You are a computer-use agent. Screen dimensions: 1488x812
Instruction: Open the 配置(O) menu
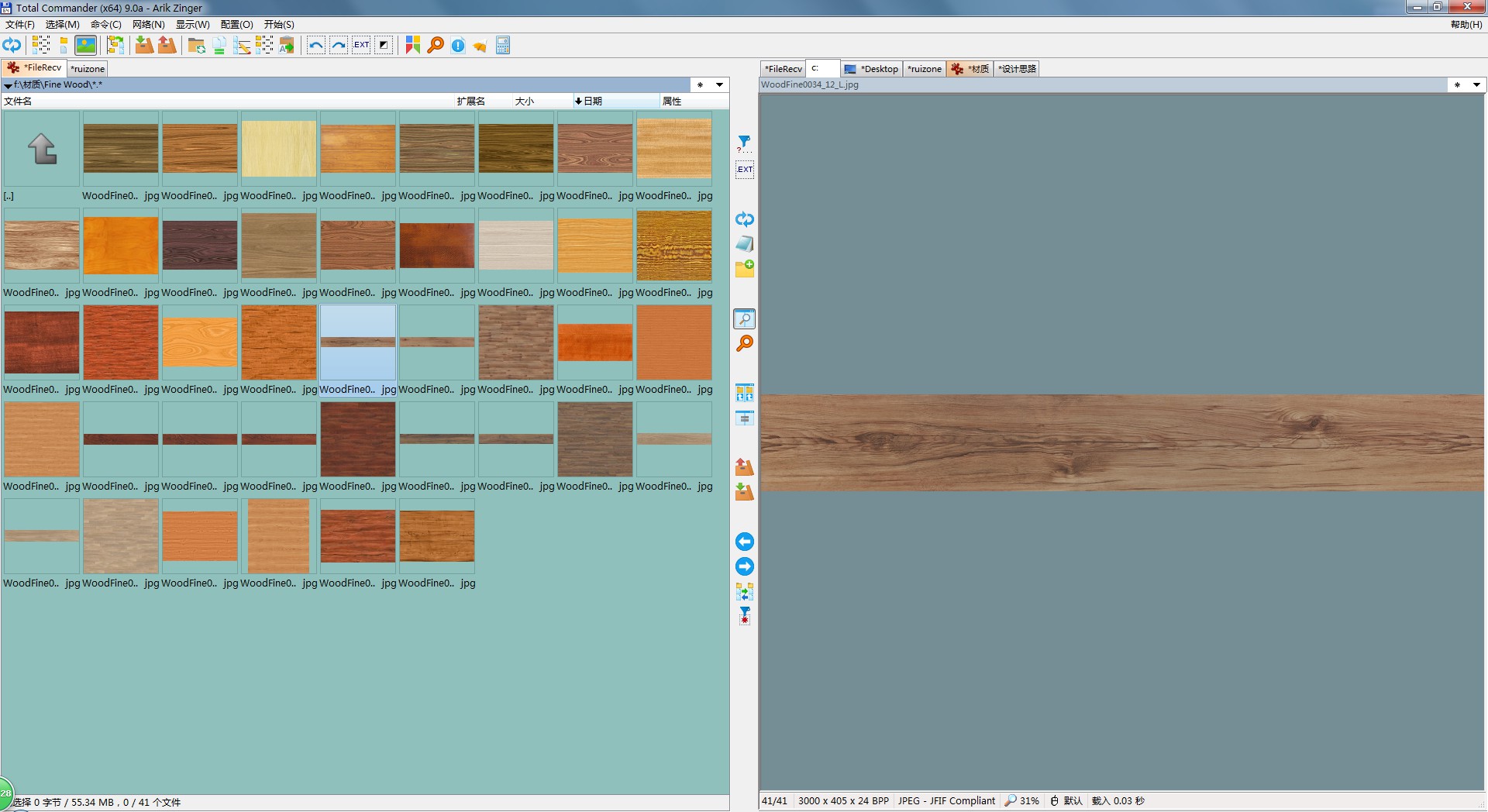click(236, 25)
